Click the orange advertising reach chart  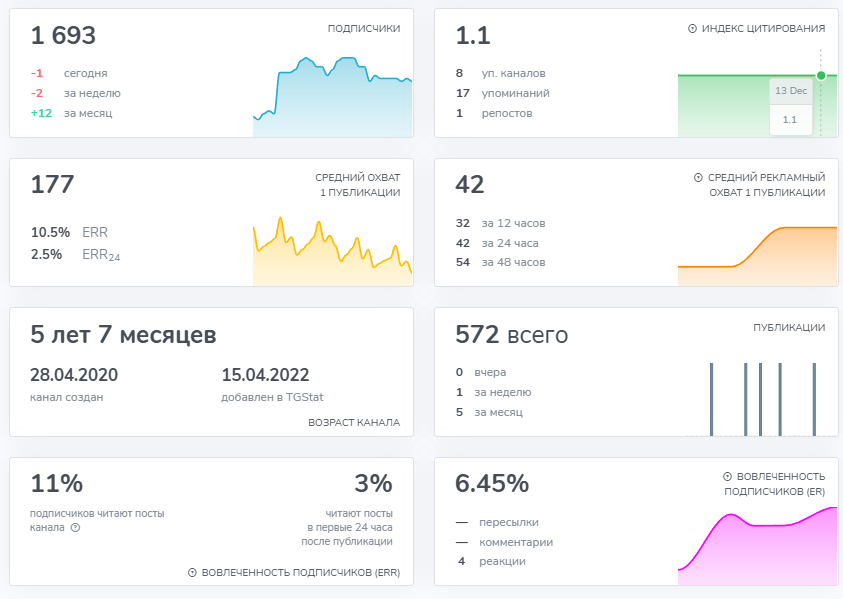pos(757,256)
